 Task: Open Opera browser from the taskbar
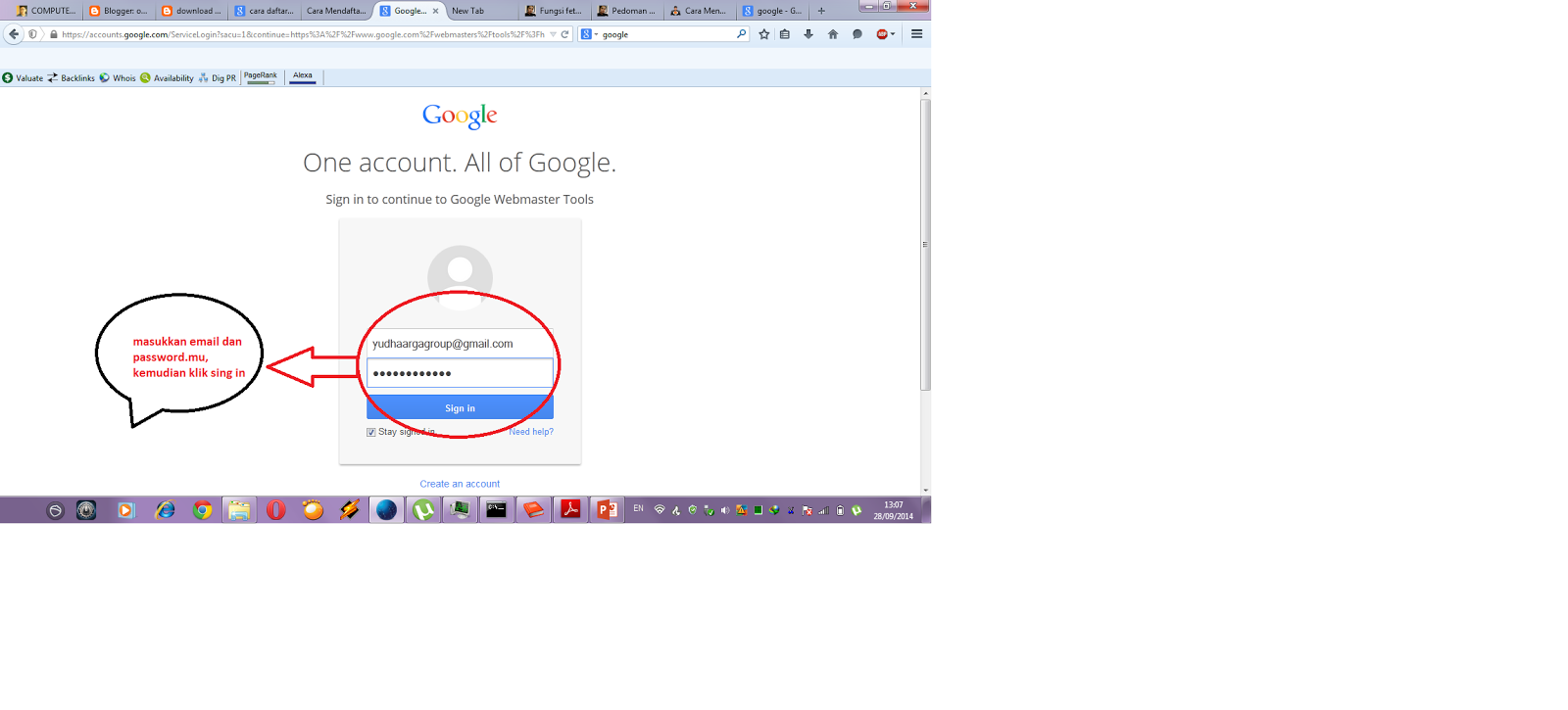(276, 510)
